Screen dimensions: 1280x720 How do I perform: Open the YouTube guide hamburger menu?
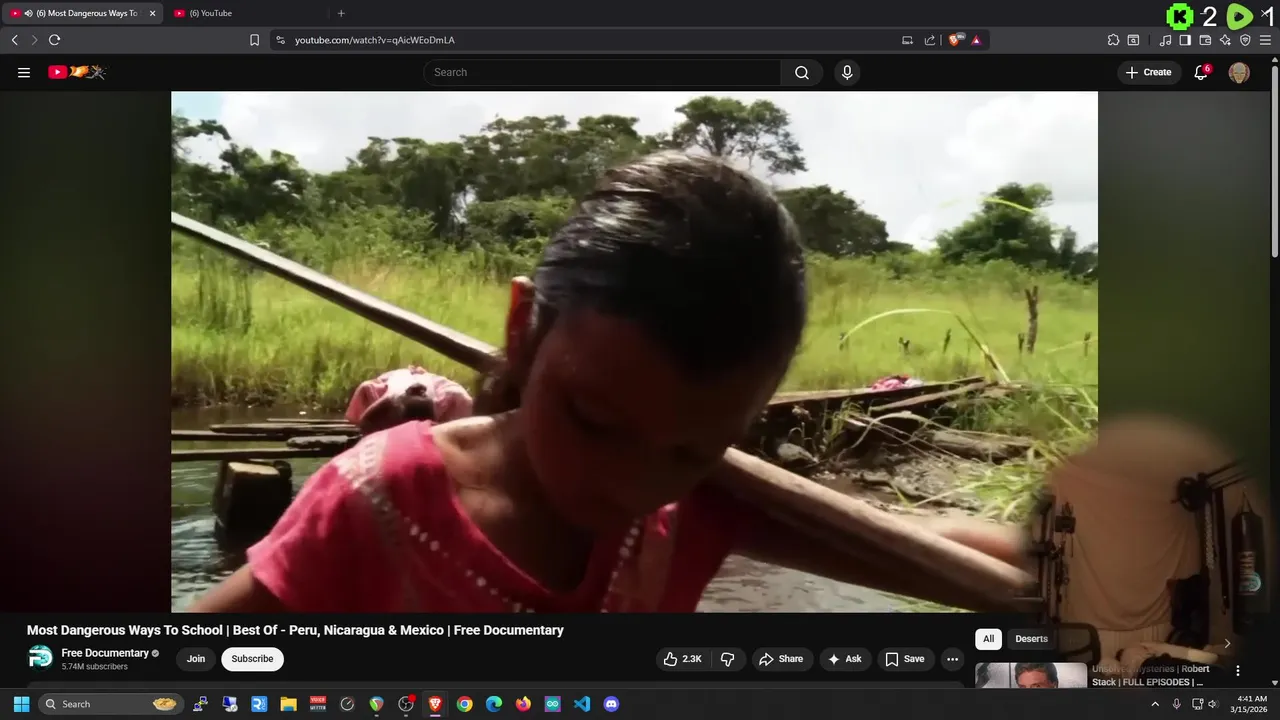click(24, 72)
